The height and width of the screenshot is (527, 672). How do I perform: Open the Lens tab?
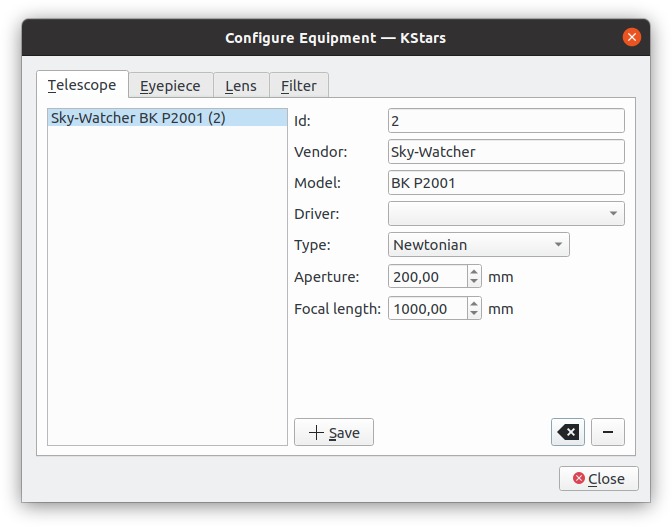point(241,85)
